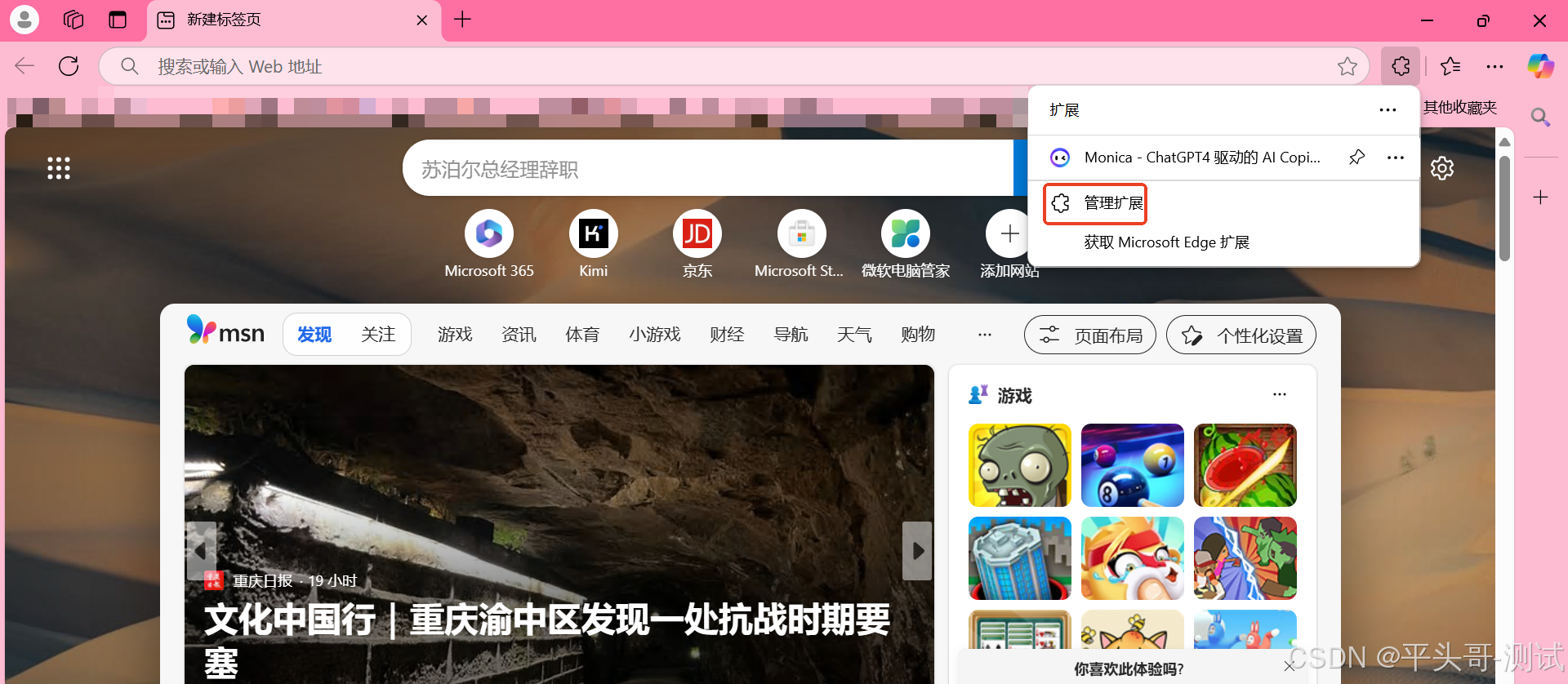Add sidebar app with plus icon

pyautogui.click(x=1540, y=197)
